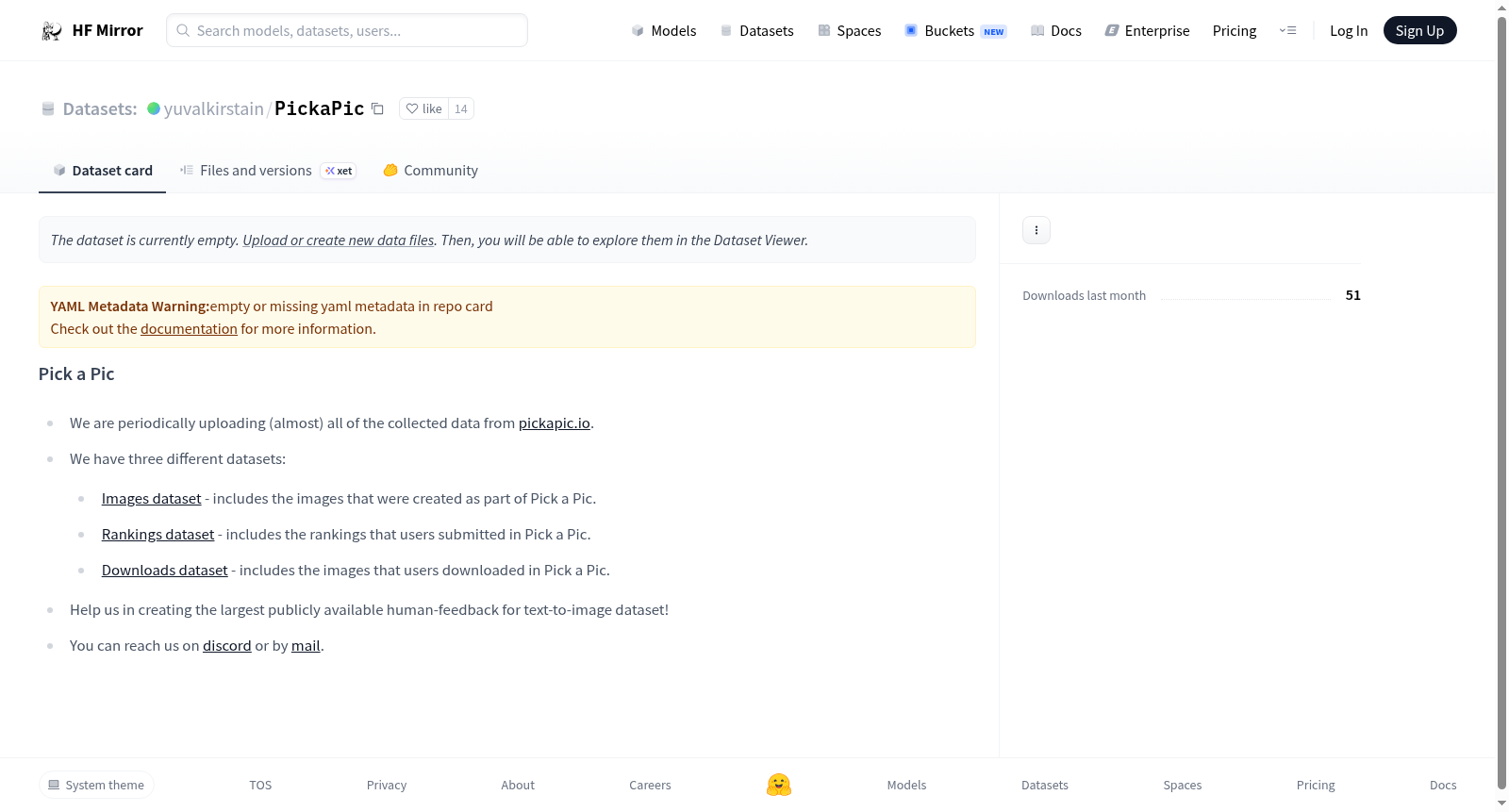Click the Datasets: breadcrumb label

pos(100,108)
